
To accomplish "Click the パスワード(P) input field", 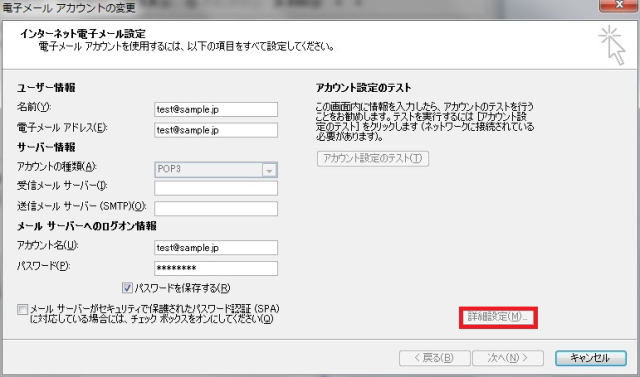I will (x=216, y=268).
